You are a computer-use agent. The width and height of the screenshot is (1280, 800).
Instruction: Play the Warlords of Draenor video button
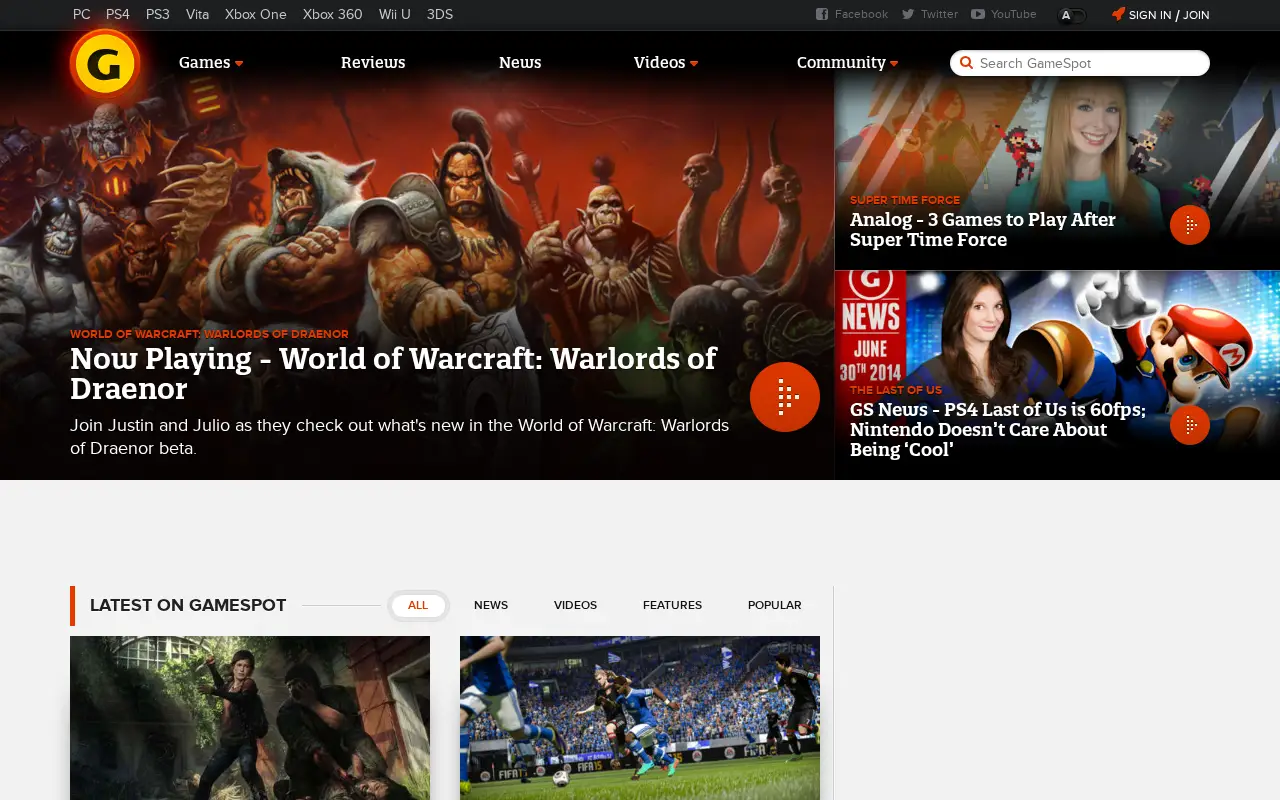click(x=785, y=397)
